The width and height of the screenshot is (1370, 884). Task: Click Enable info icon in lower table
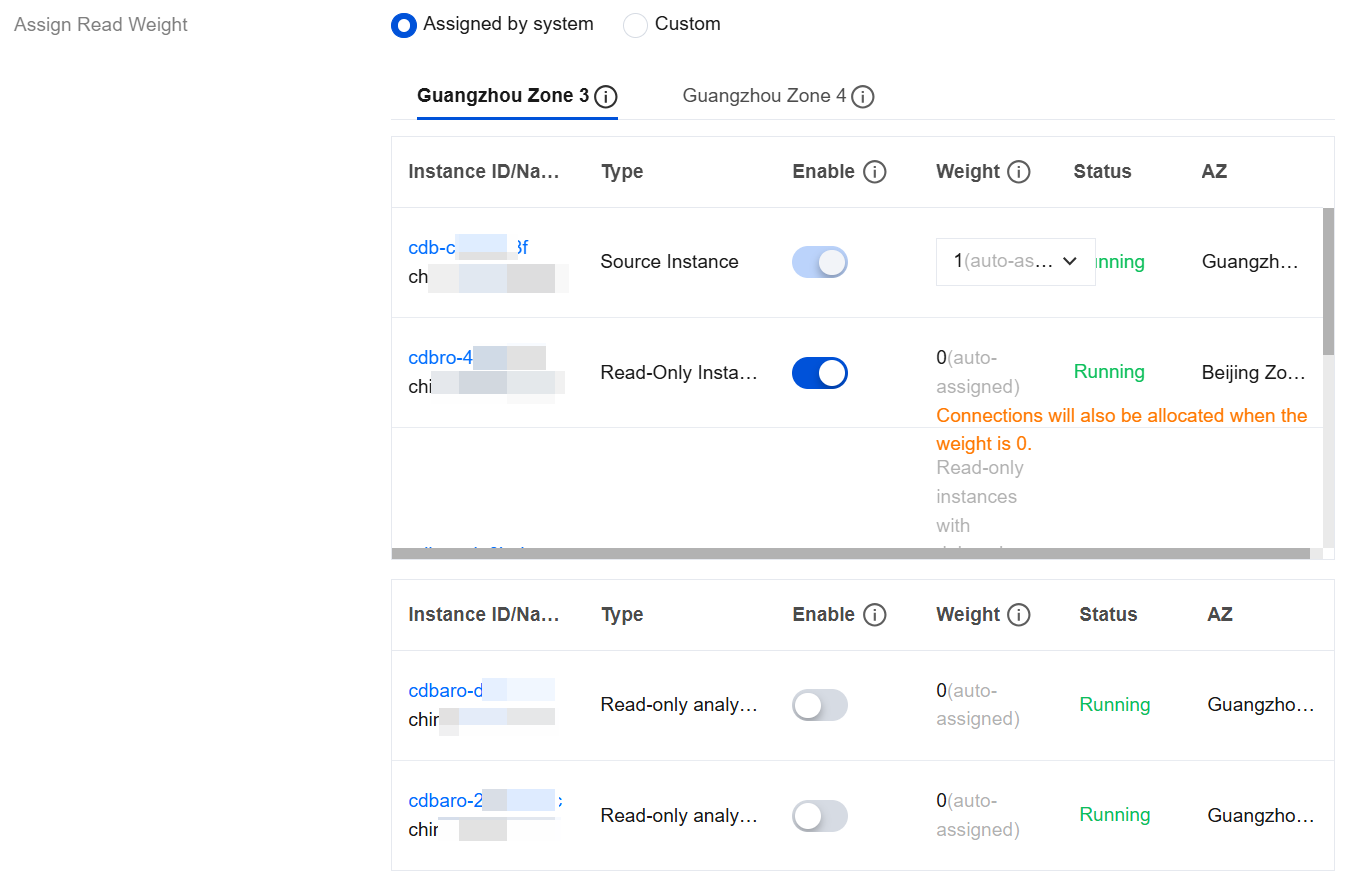[875, 615]
